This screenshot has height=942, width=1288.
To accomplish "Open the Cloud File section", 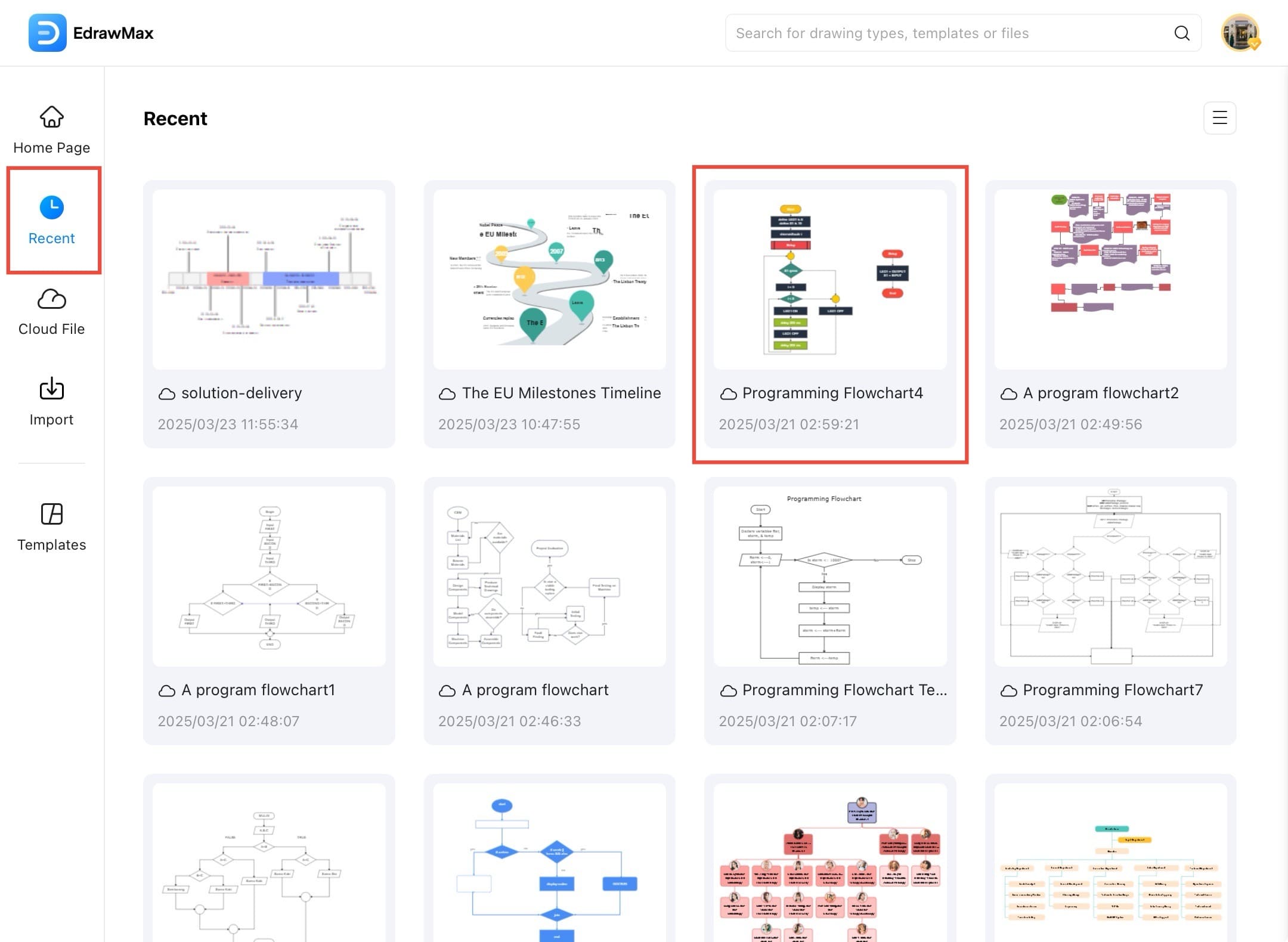I will pos(52,312).
